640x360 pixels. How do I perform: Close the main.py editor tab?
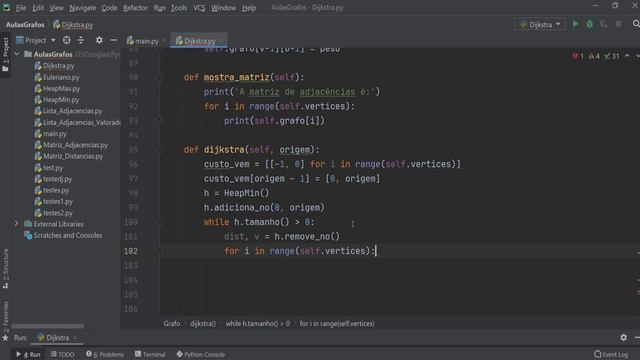pos(164,40)
